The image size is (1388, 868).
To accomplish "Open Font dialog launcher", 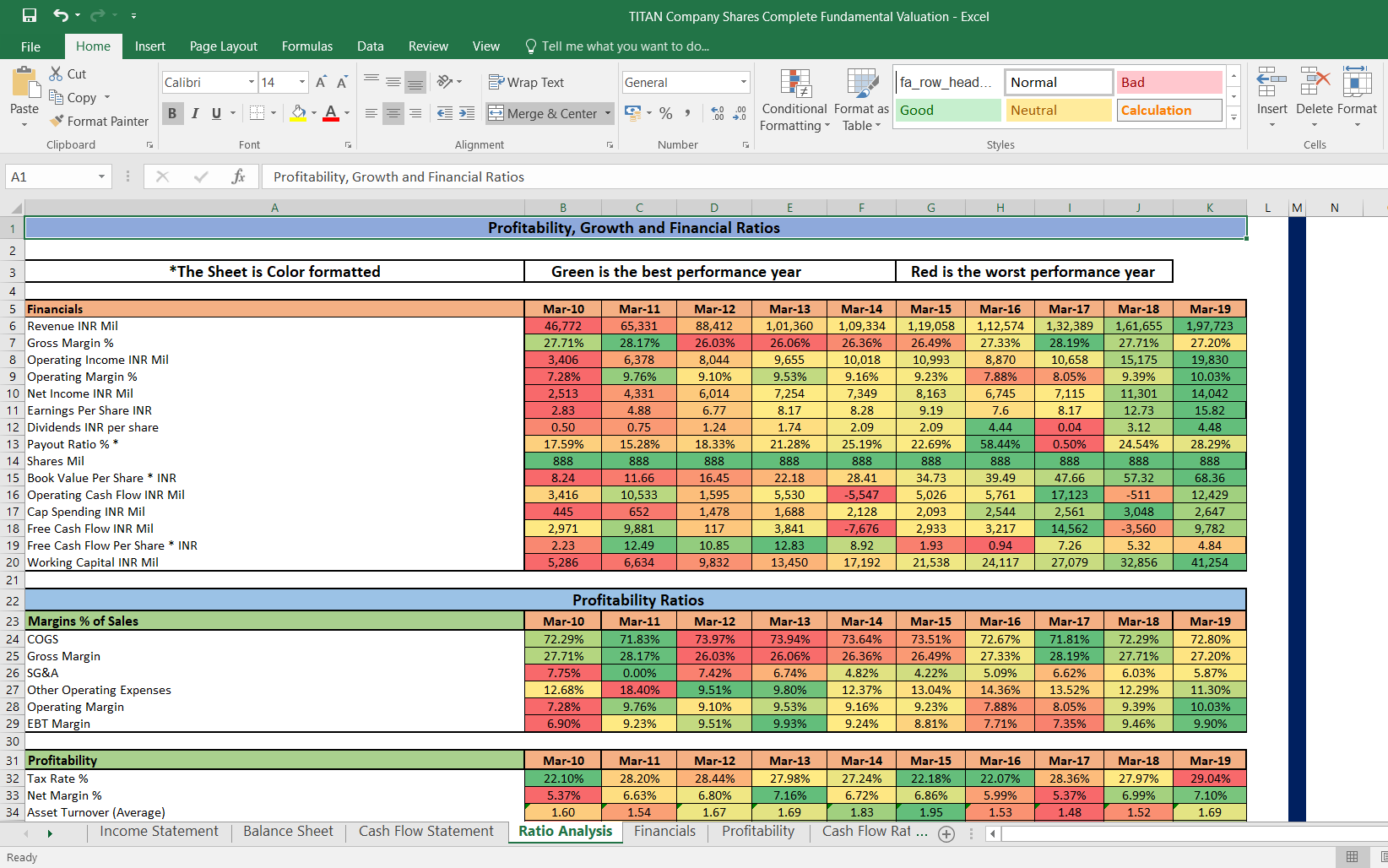I will point(348,145).
